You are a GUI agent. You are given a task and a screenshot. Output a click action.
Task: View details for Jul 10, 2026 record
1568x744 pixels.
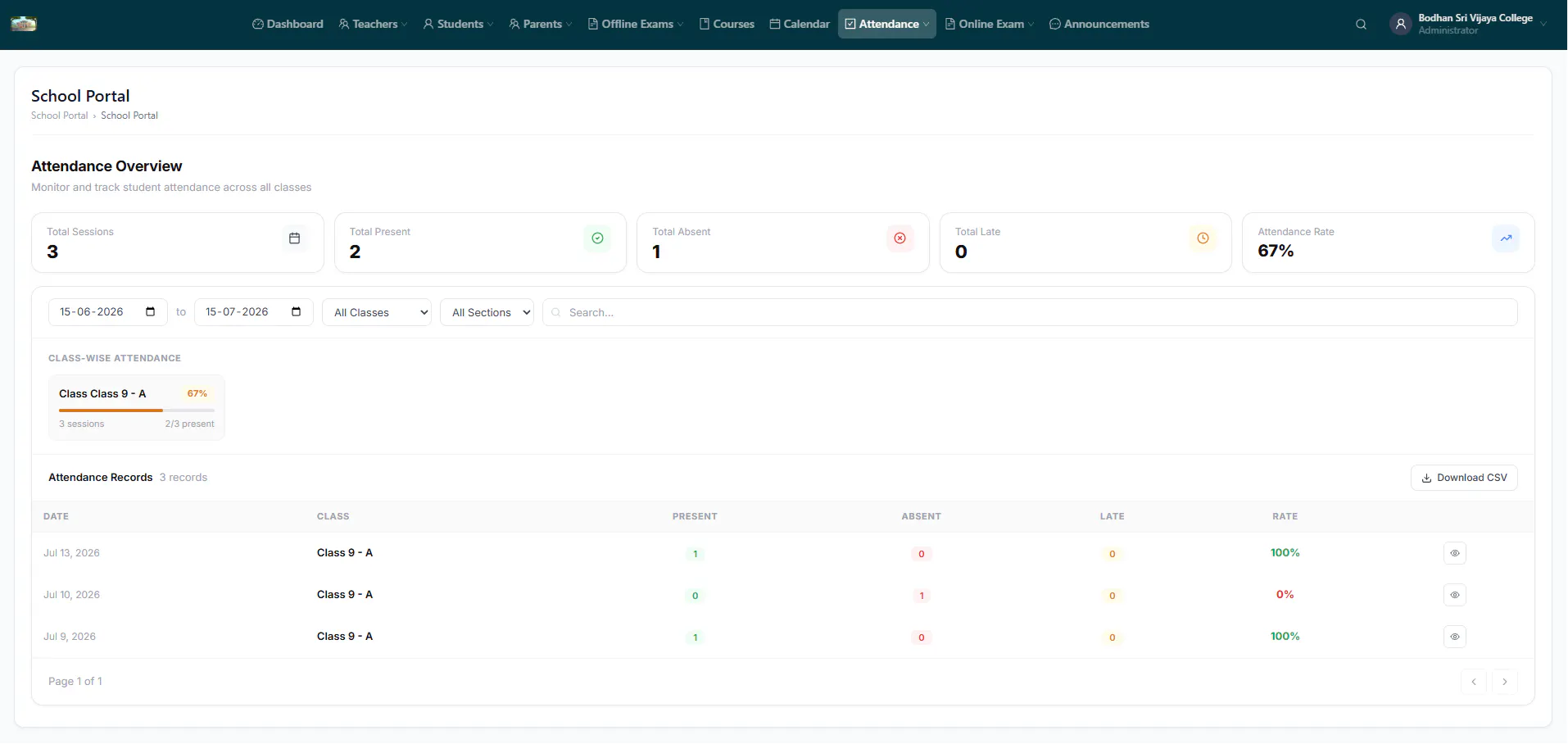[x=1455, y=595]
